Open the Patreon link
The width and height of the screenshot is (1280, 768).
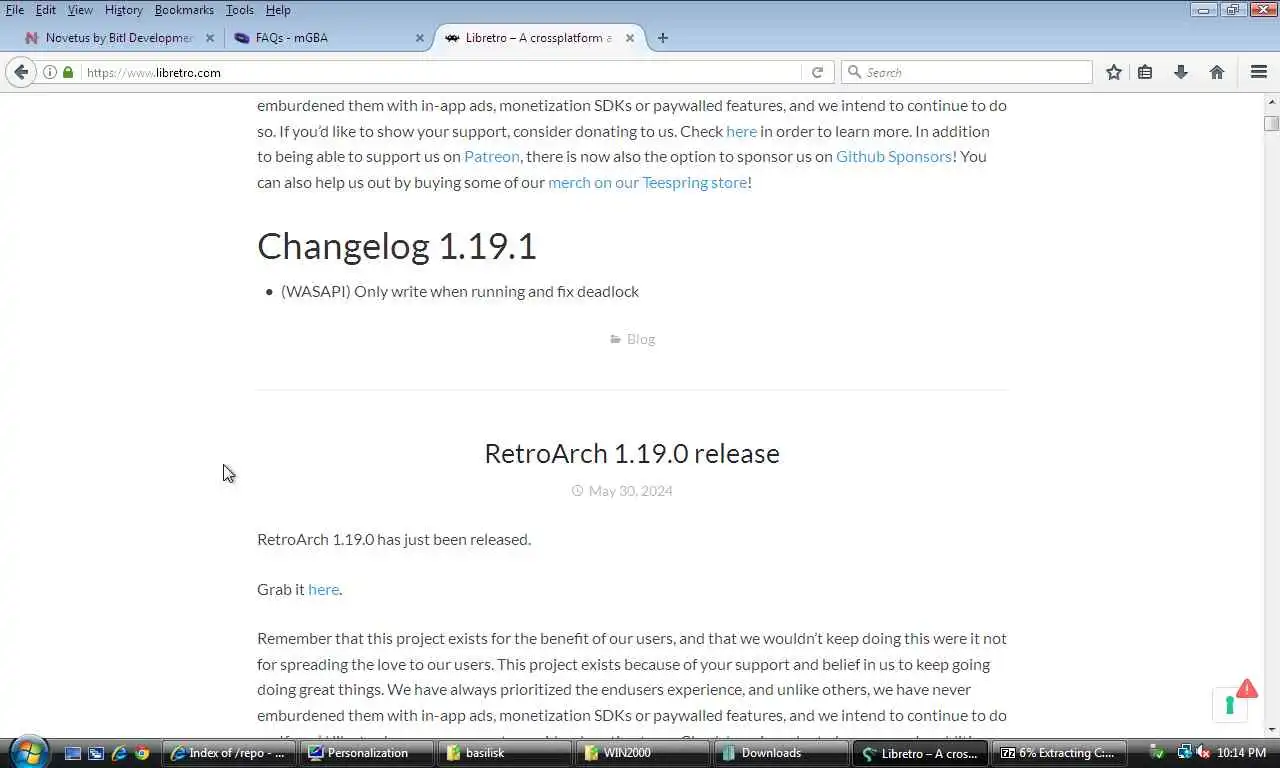(492, 156)
